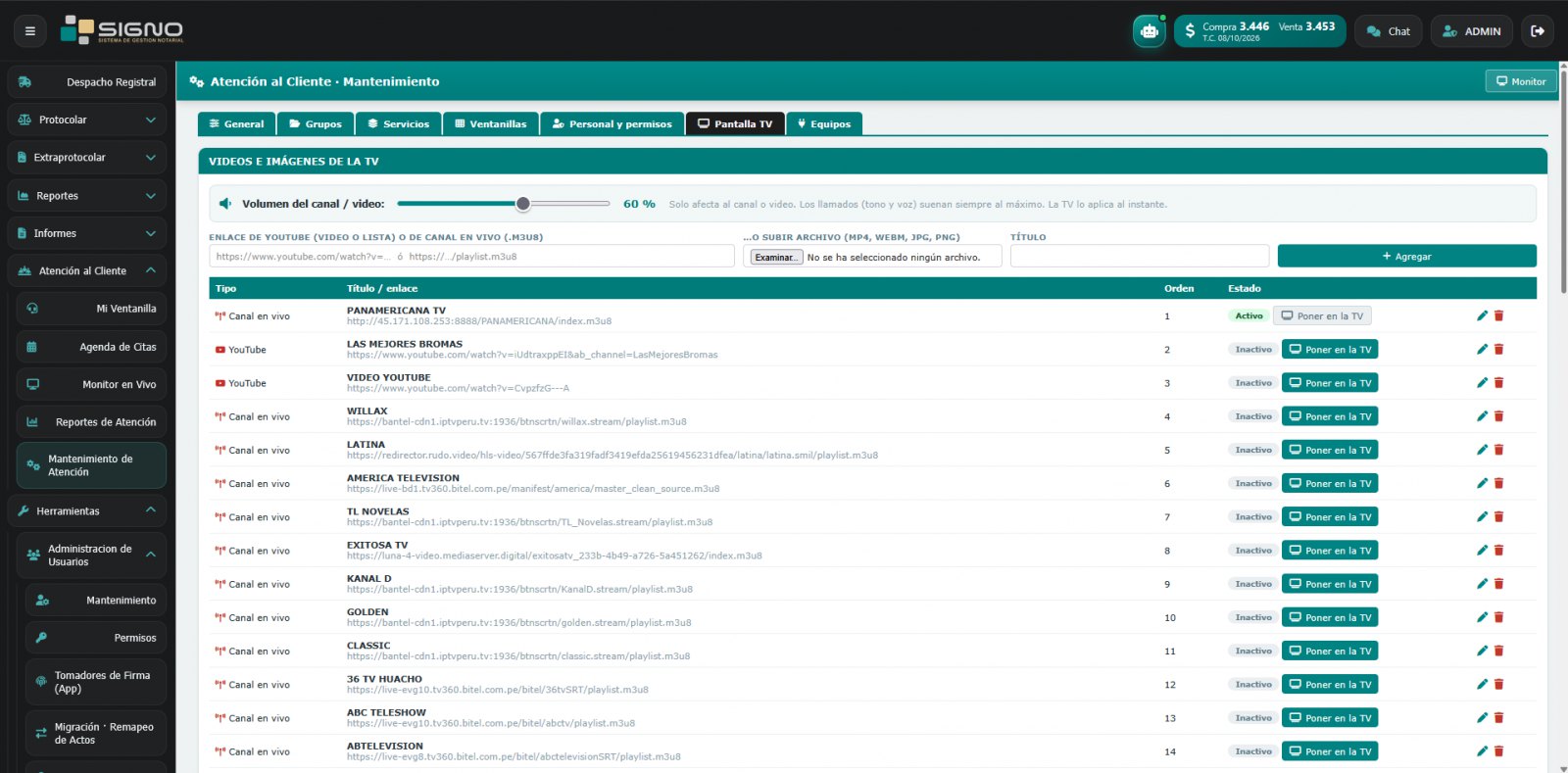The height and width of the screenshot is (773, 1568).
Task: Edit the GOLDEN channel entry
Action: tap(1482, 617)
